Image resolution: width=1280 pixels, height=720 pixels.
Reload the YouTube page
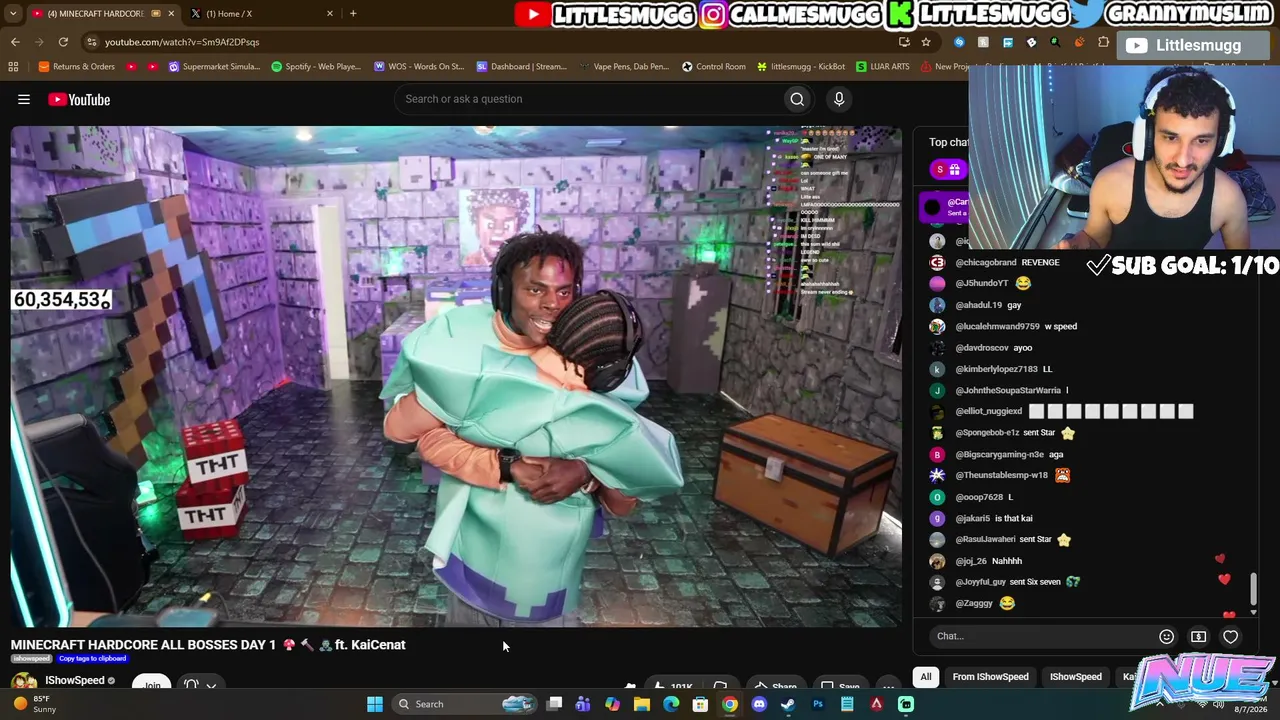point(63,42)
